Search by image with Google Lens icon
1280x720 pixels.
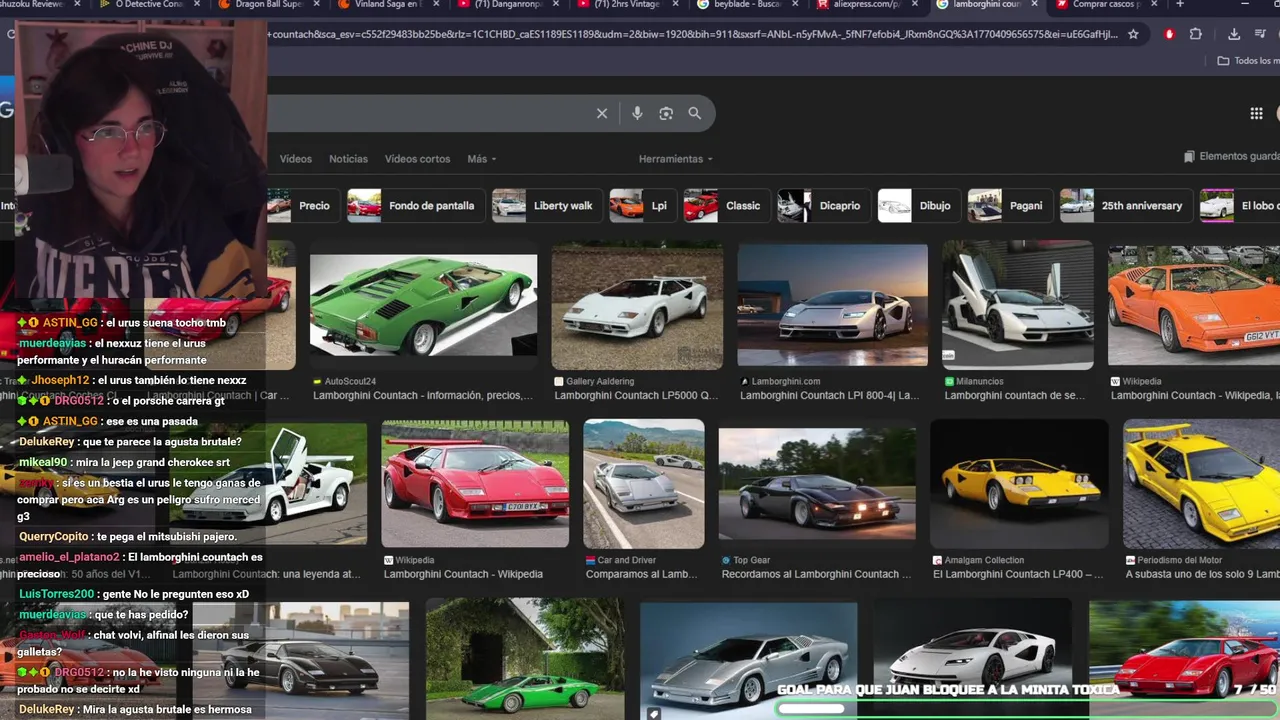[666, 113]
